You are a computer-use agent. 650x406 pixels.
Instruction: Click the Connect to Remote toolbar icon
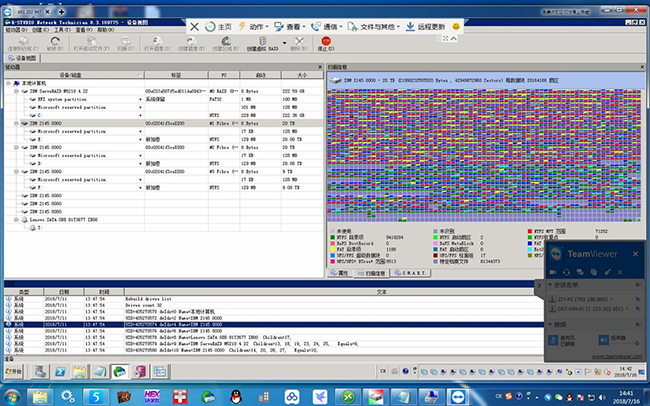pyautogui.click(x=23, y=43)
